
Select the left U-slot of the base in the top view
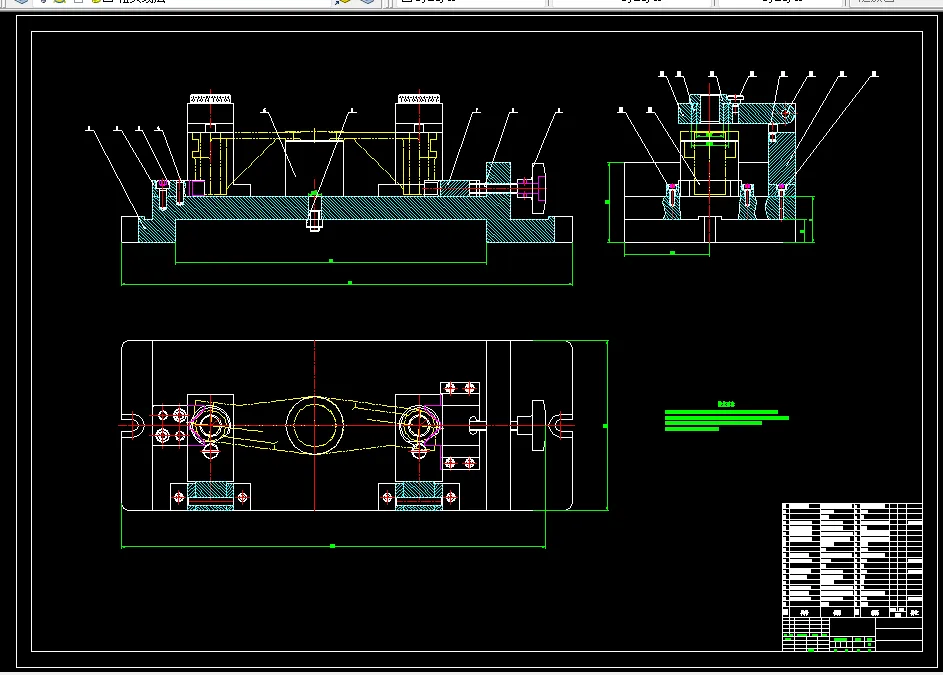[132, 425]
